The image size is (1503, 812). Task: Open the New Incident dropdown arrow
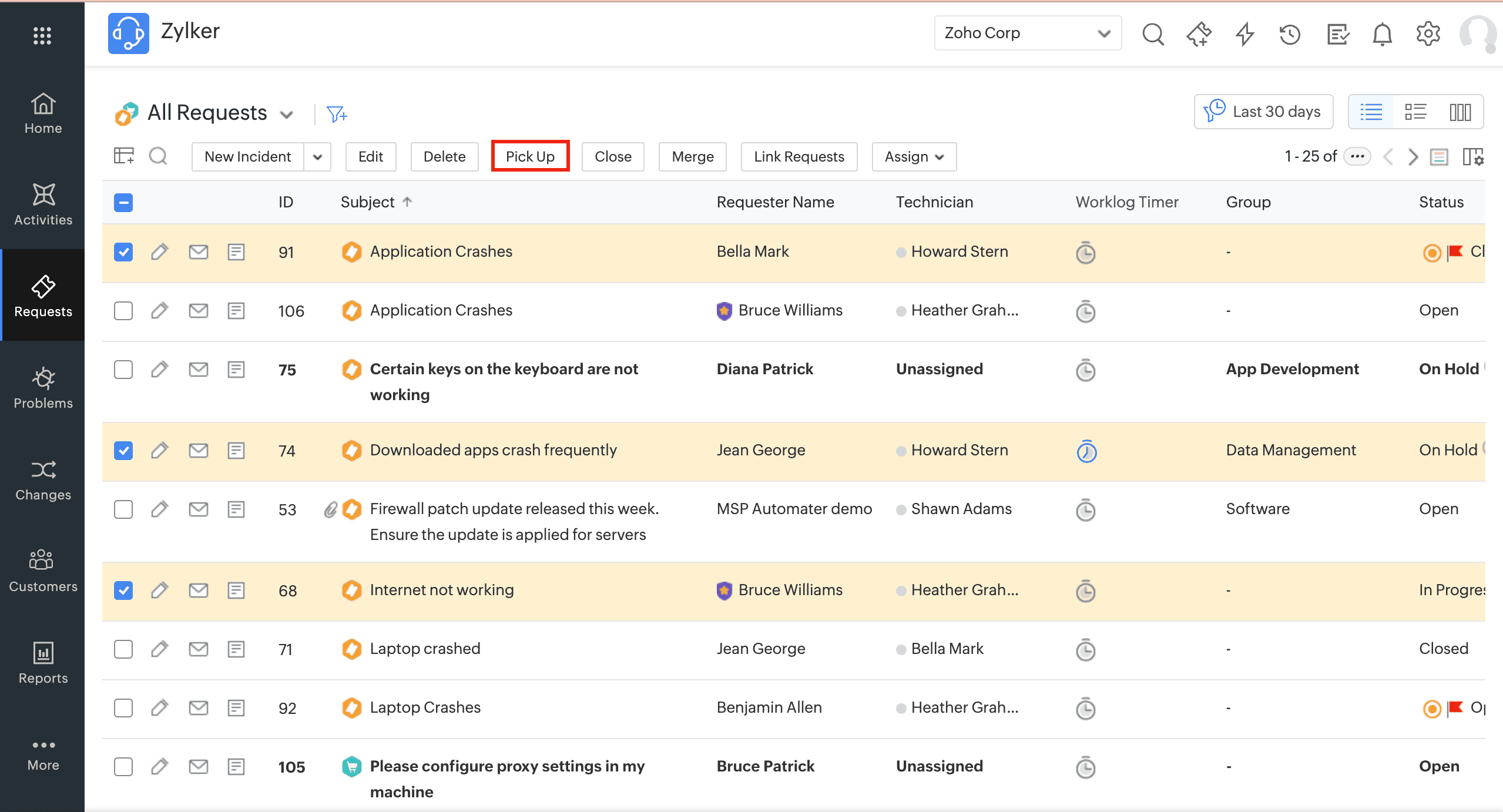[317, 157]
